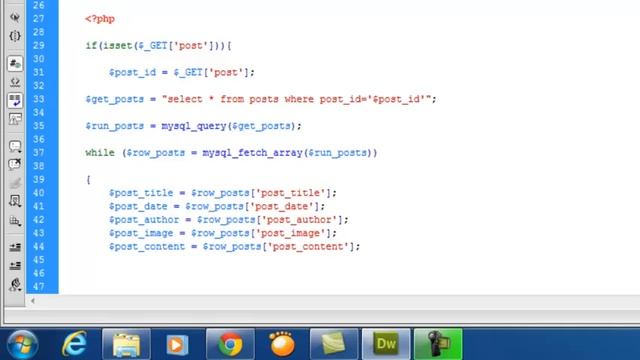This screenshot has width=640, height=360.
Task: Toggle the Word Wrap button
Action: coord(15,100)
